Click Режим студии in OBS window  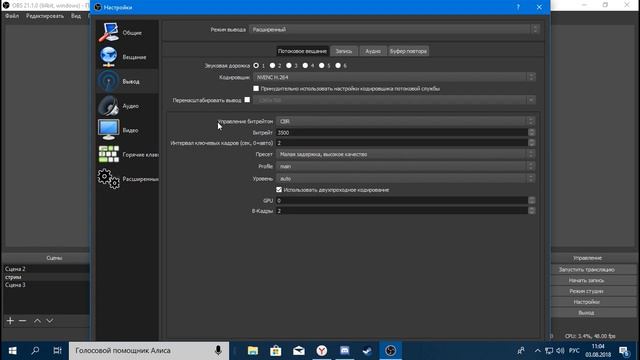click(x=587, y=291)
